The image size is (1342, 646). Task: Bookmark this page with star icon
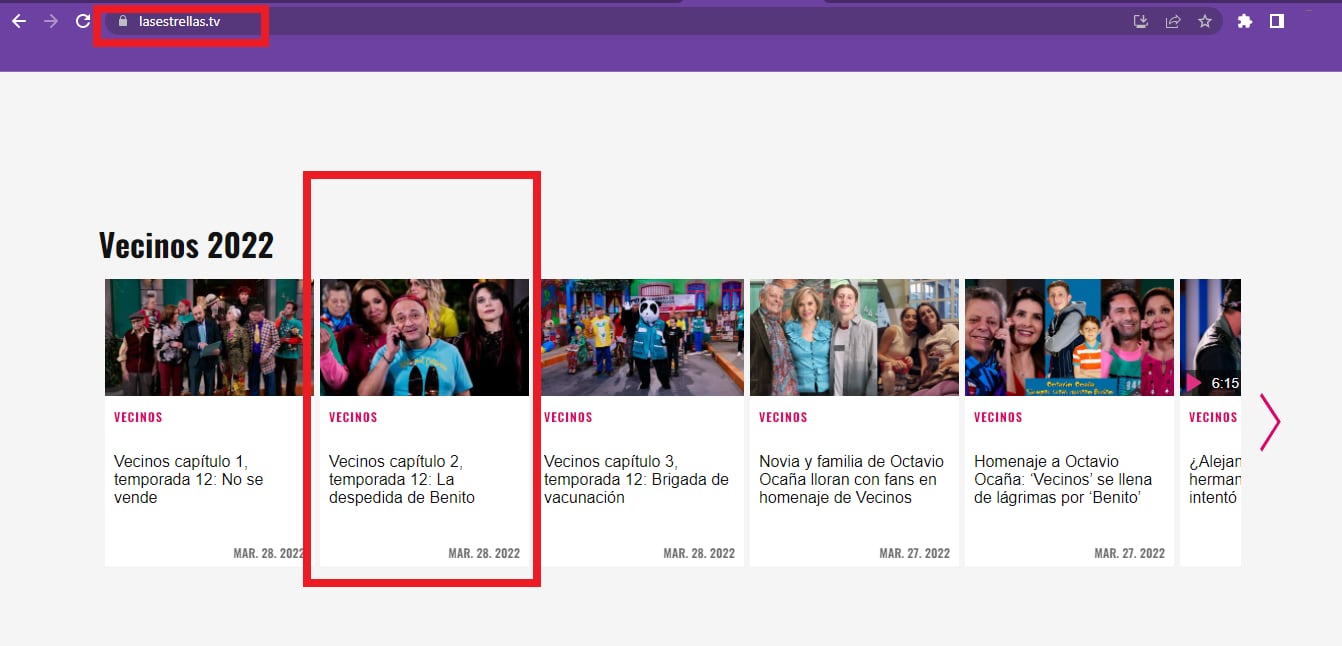[x=1205, y=21]
